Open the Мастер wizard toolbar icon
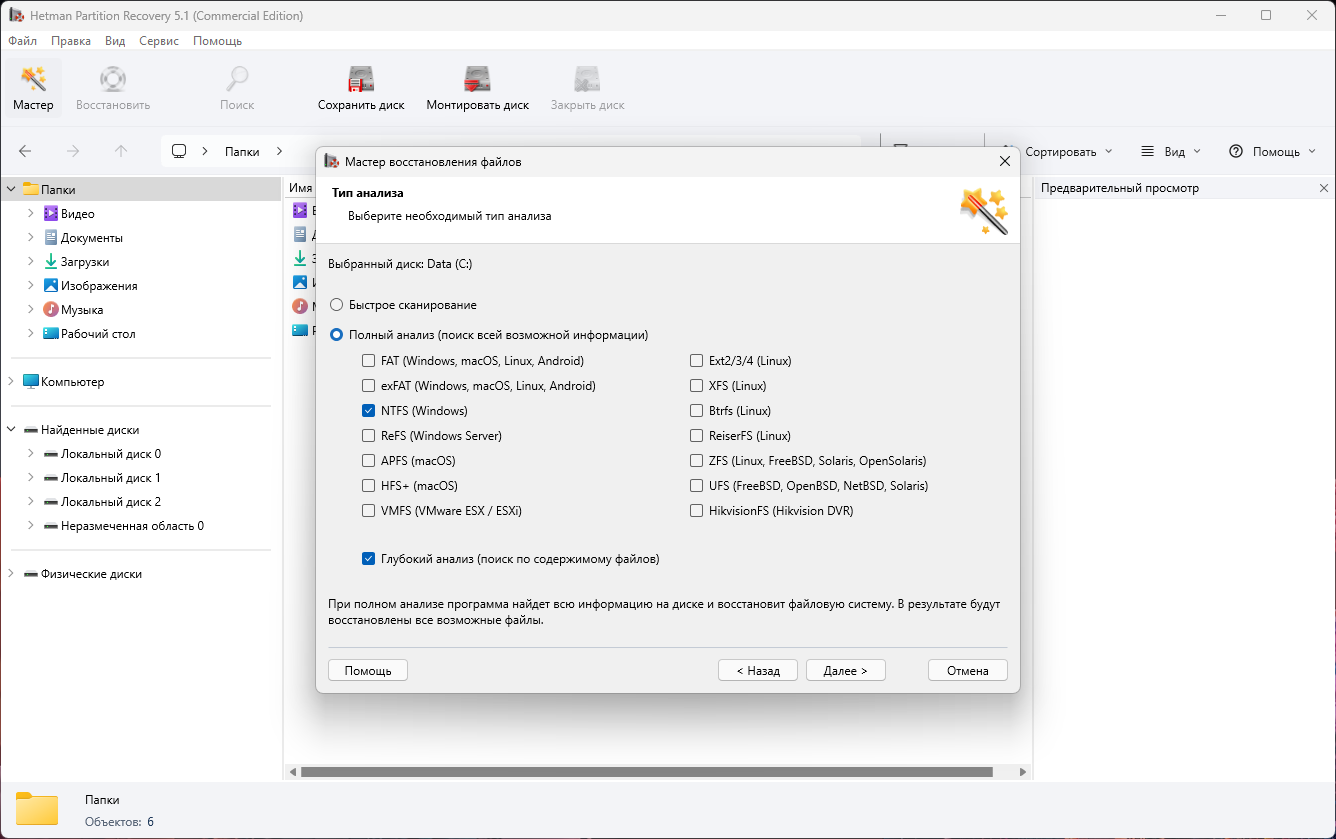This screenshot has height=839, width=1336. (x=33, y=88)
